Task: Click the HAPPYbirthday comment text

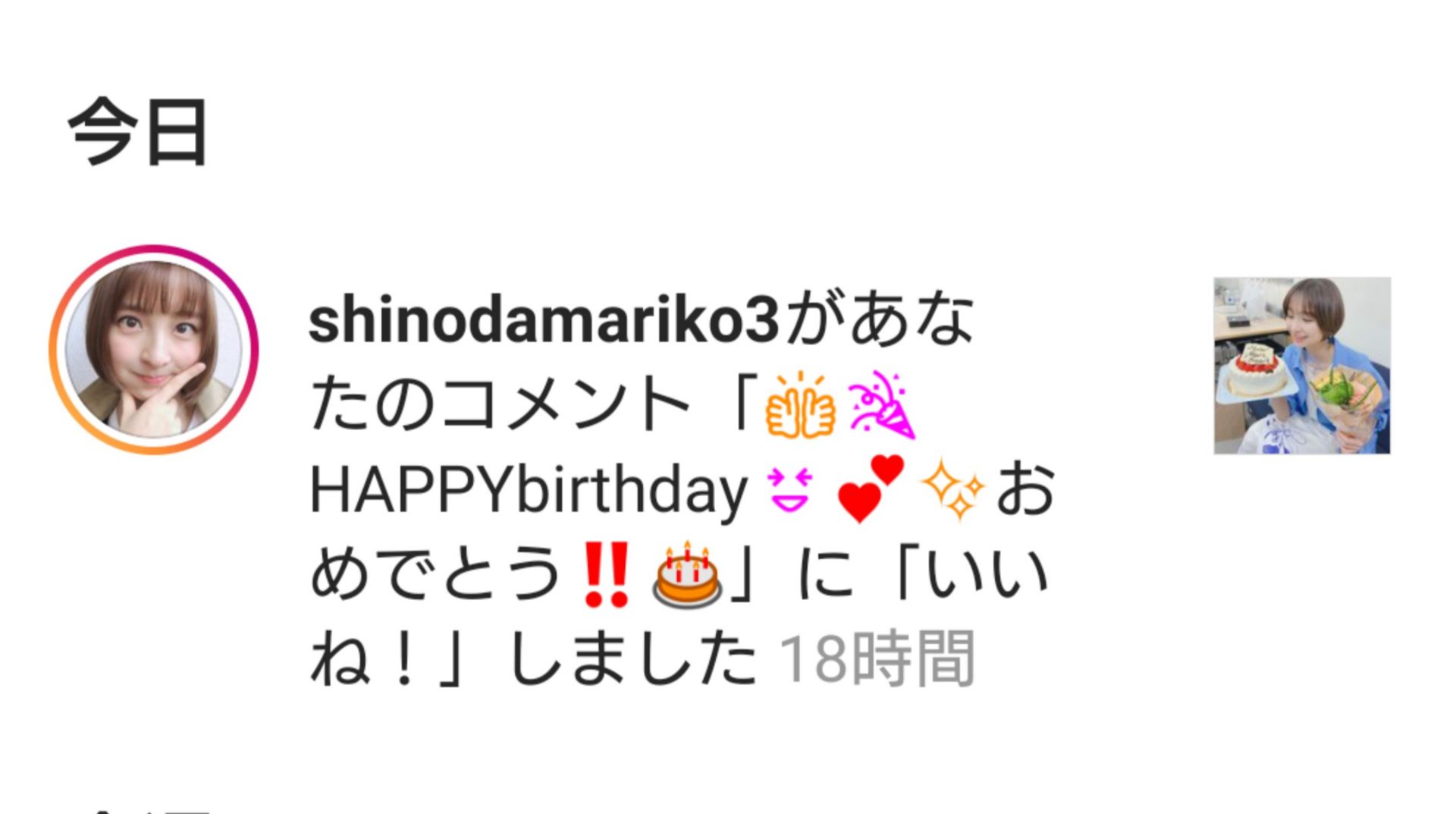Action: 529,491
